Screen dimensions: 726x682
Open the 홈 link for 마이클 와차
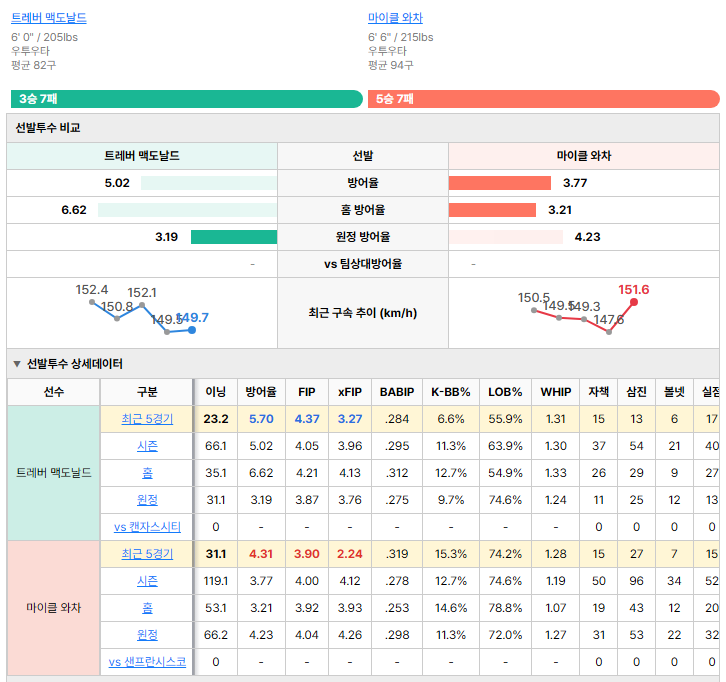147,608
